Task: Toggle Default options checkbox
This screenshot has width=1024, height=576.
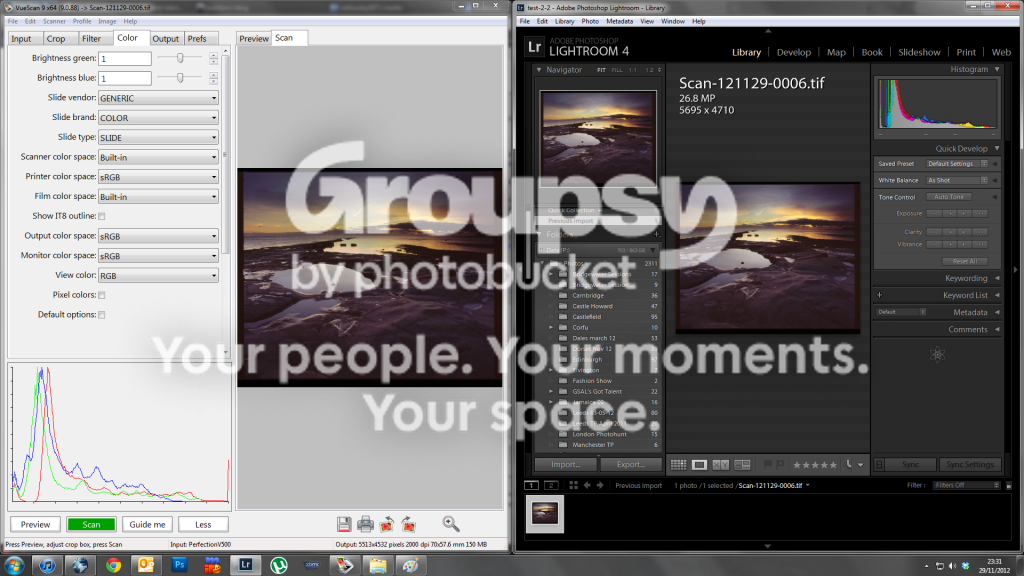Action: click(x=102, y=315)
